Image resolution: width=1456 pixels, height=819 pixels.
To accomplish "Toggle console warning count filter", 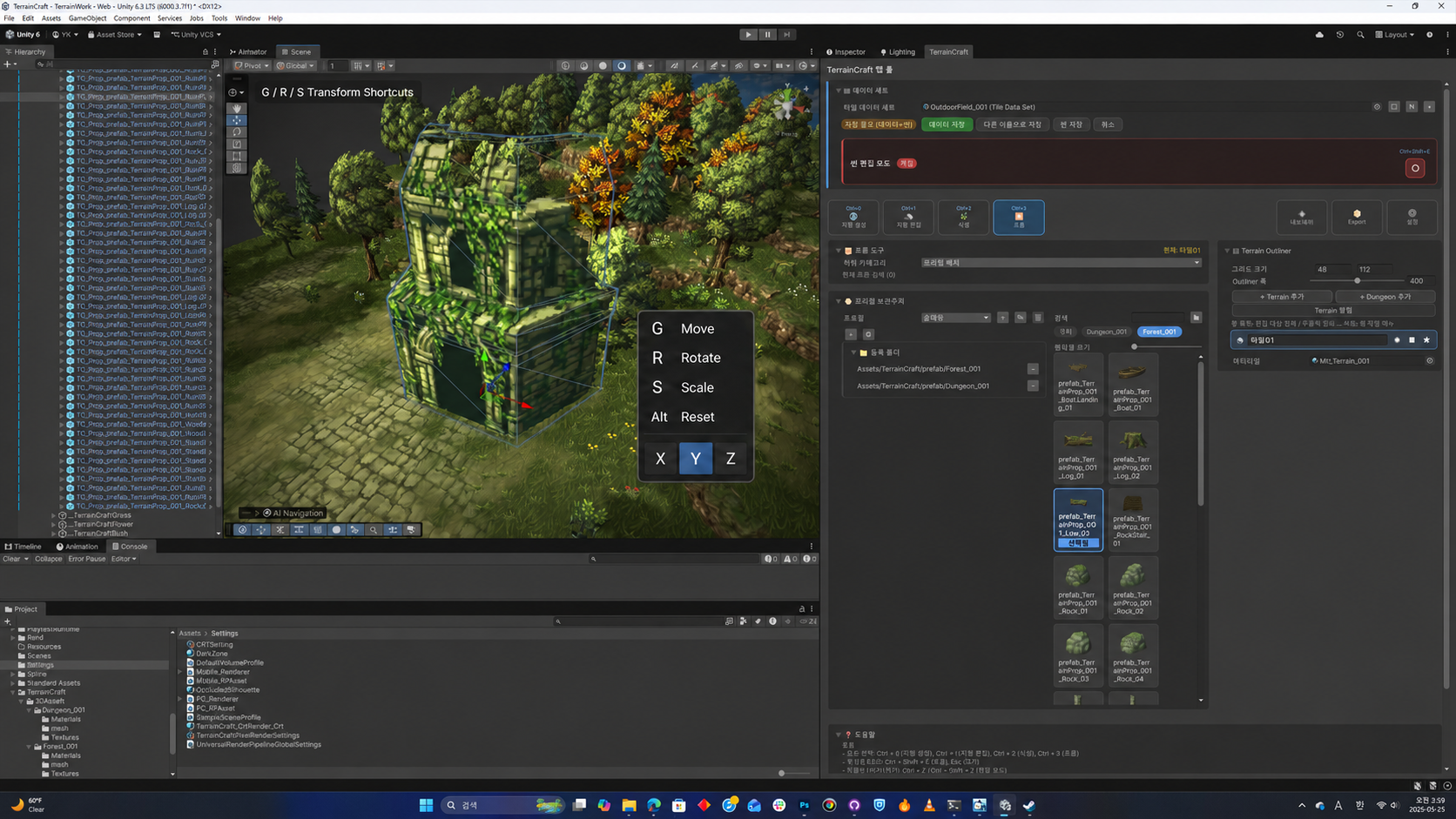I will click(791, 559).
